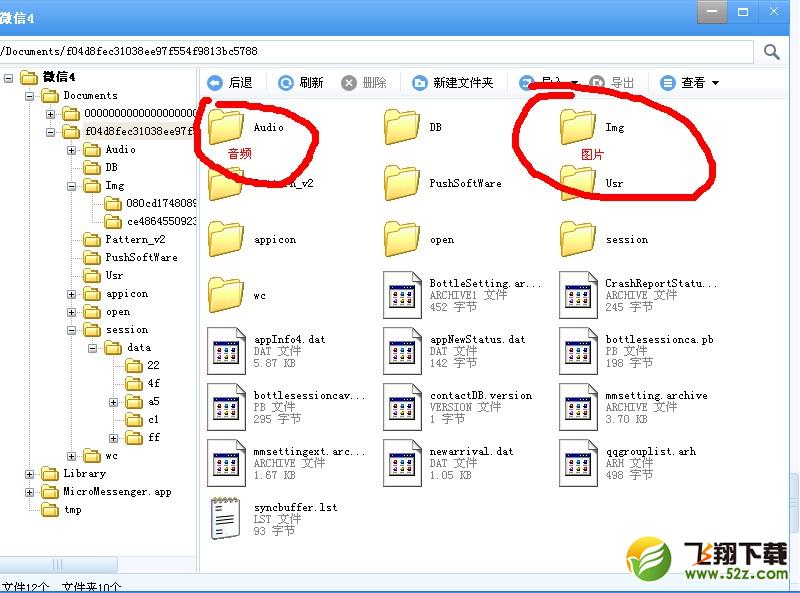Select the appNewStatus.dat file icon
This screenshot has height=593, width=800.
pyautogui.click(x=402, y=351)
